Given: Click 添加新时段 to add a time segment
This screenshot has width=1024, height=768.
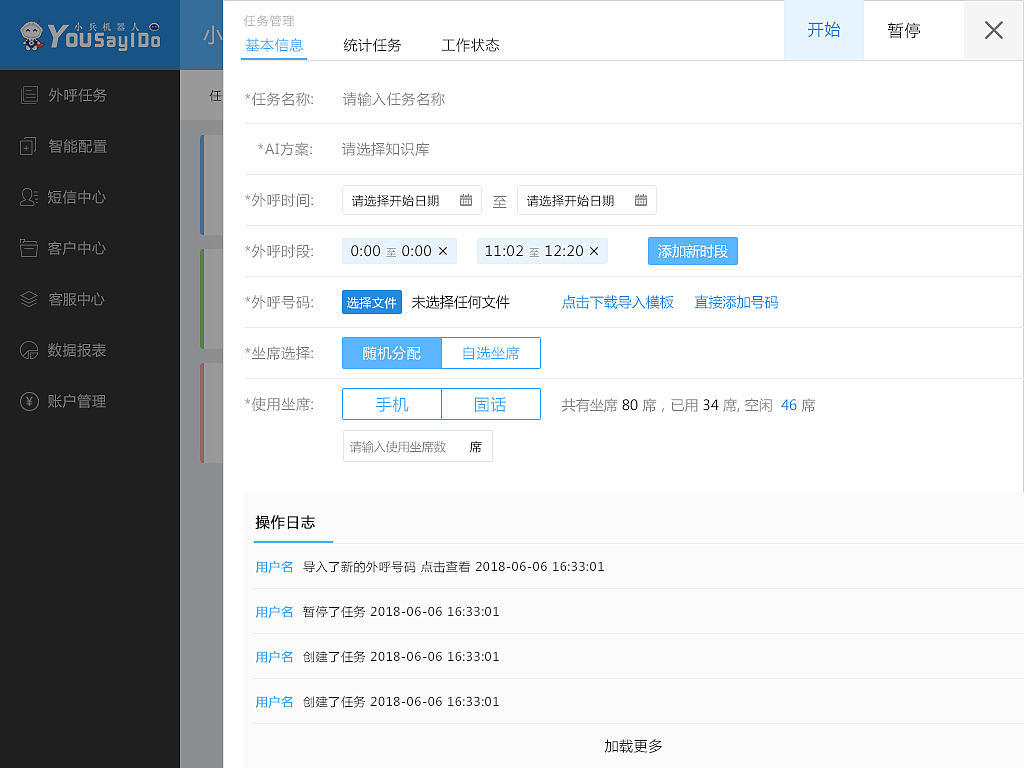Looking at the screenshot, I should pyautogui.click(x=692, y=251).
